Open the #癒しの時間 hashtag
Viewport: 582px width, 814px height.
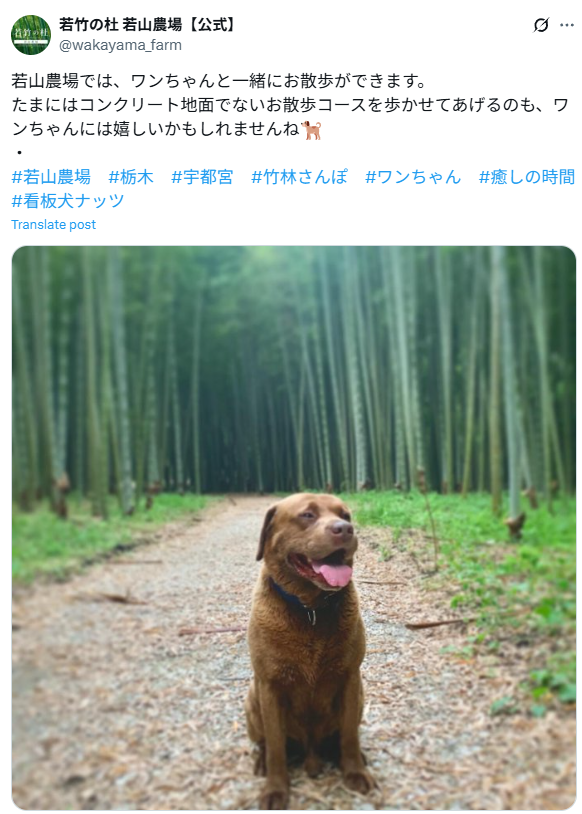(526, 177)
